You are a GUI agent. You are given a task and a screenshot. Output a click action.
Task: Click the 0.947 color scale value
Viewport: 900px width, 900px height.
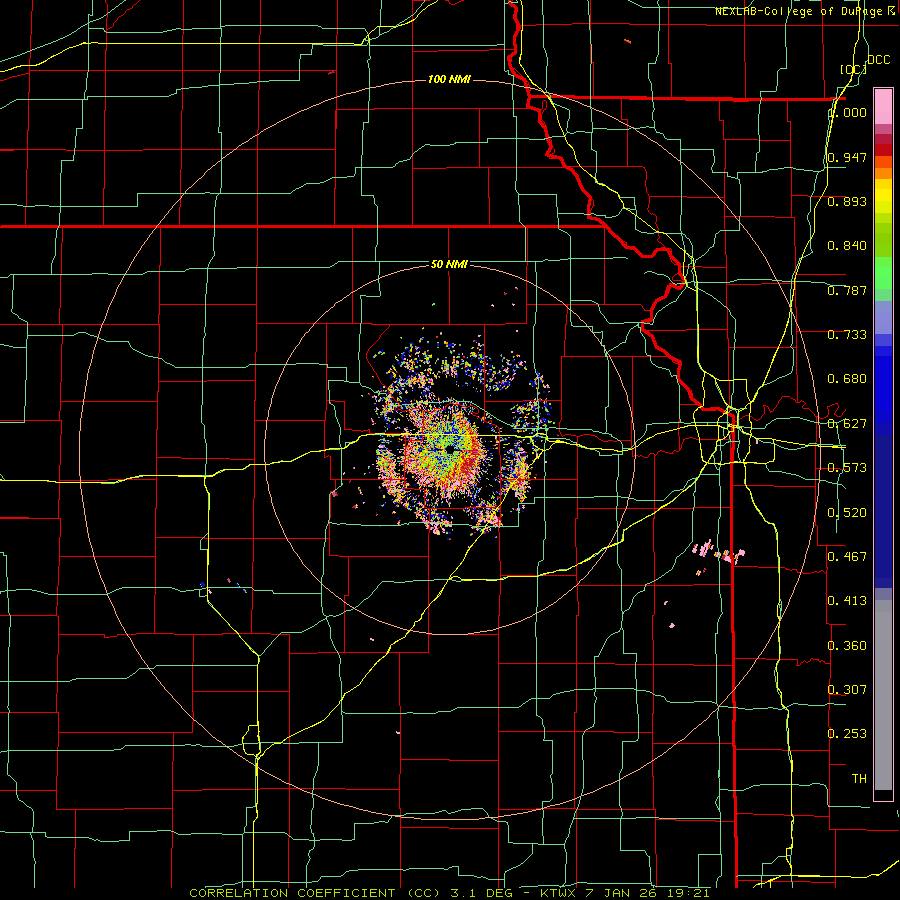847,157
